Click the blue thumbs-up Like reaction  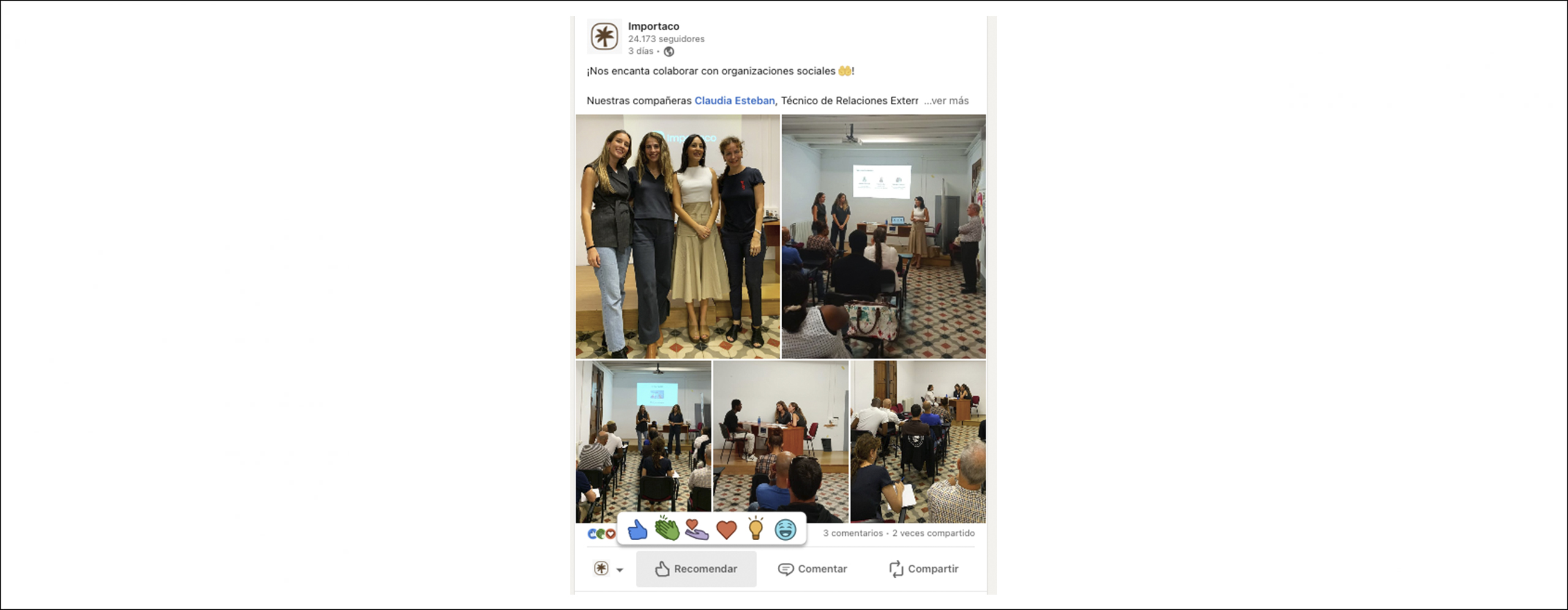coord(637,529)
